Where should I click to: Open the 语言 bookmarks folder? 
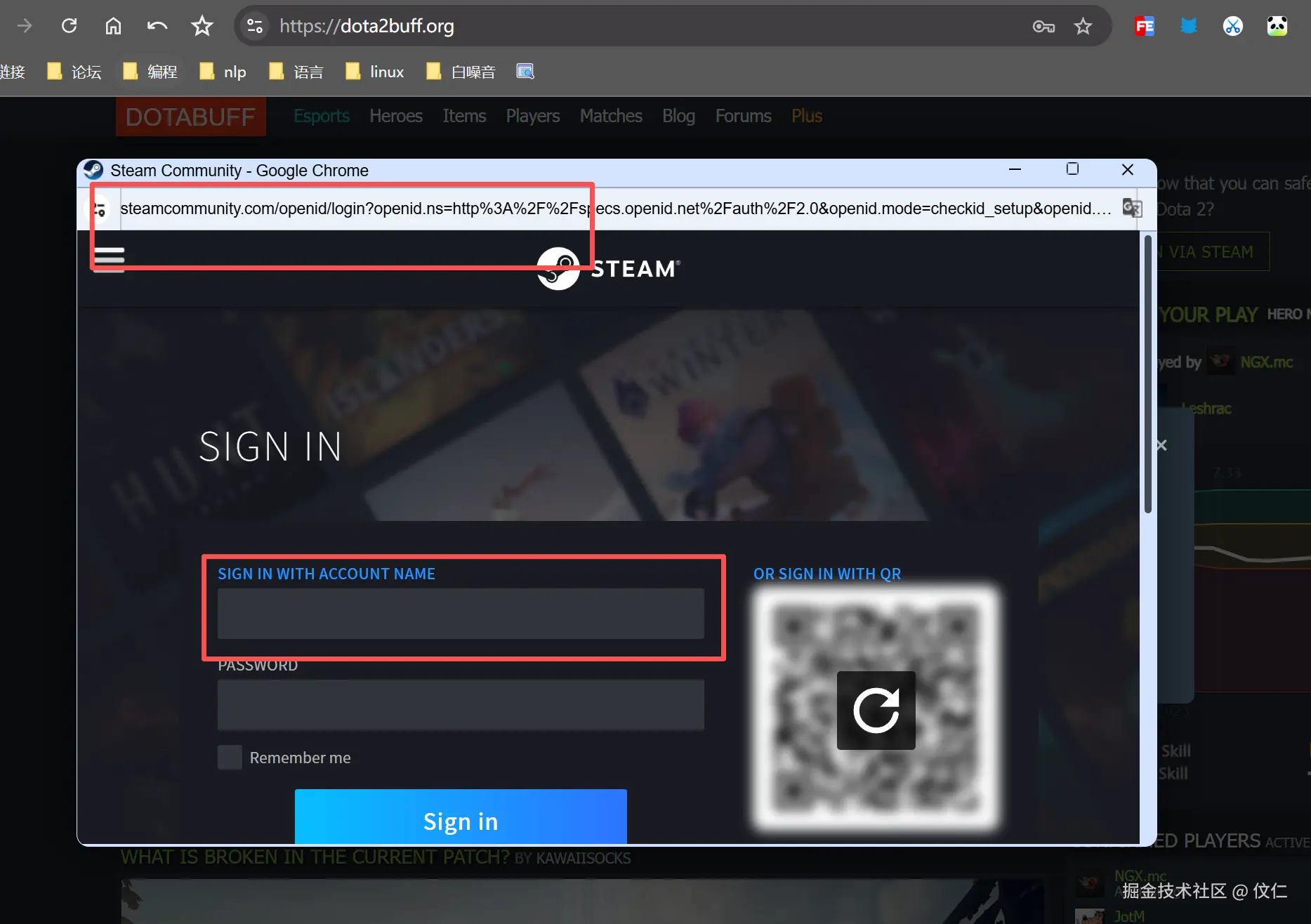point(296,72)
